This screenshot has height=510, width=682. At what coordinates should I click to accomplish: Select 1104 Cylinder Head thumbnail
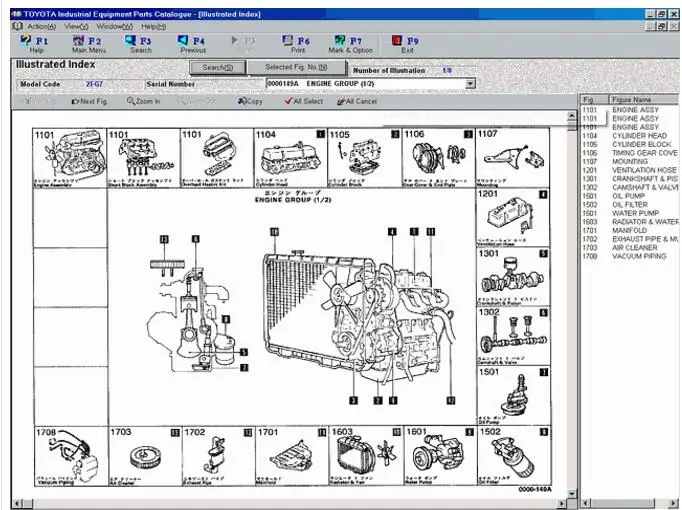291,158
